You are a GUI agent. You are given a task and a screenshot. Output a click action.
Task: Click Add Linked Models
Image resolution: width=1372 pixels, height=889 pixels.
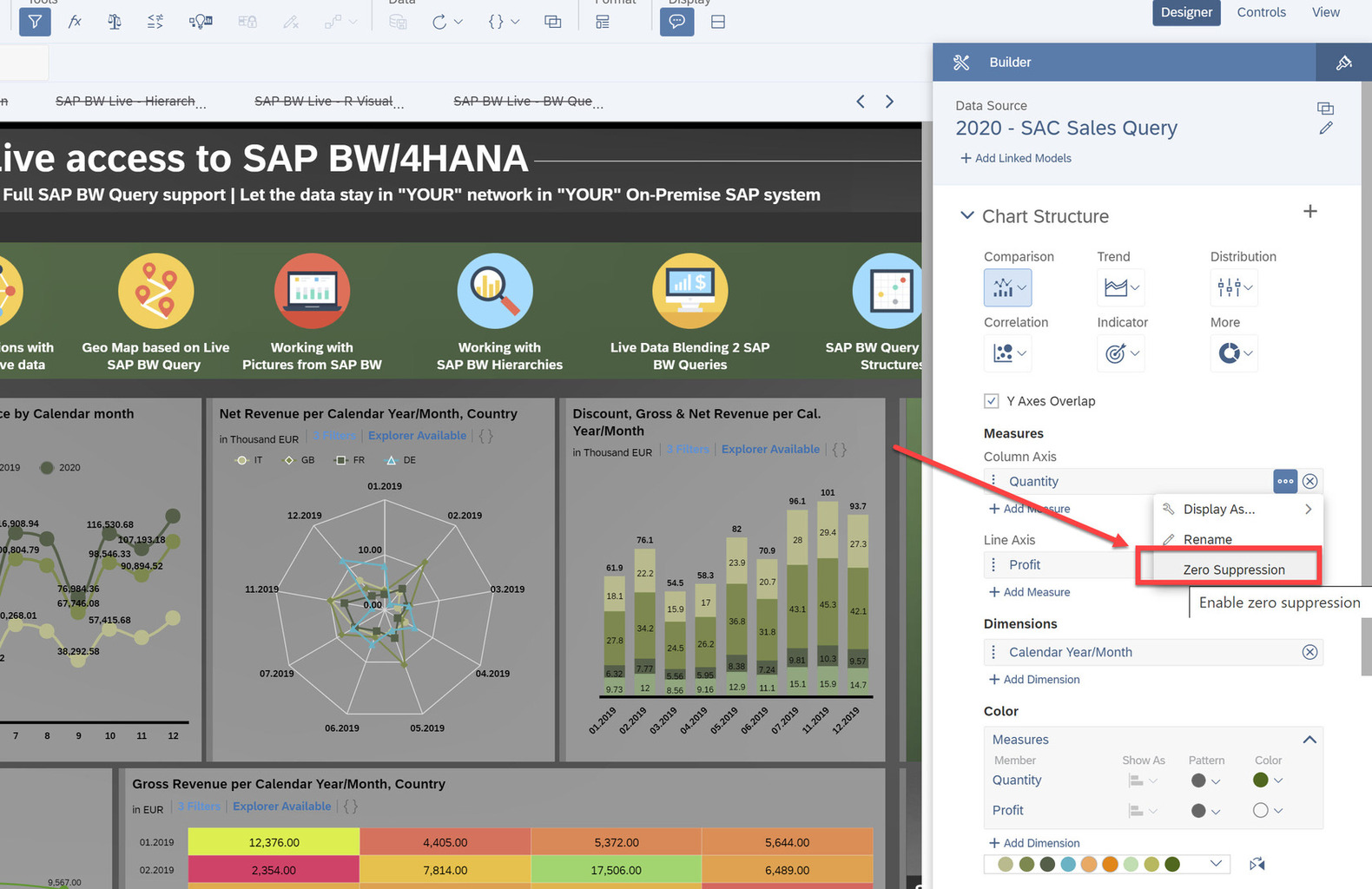coord(1015,158)
